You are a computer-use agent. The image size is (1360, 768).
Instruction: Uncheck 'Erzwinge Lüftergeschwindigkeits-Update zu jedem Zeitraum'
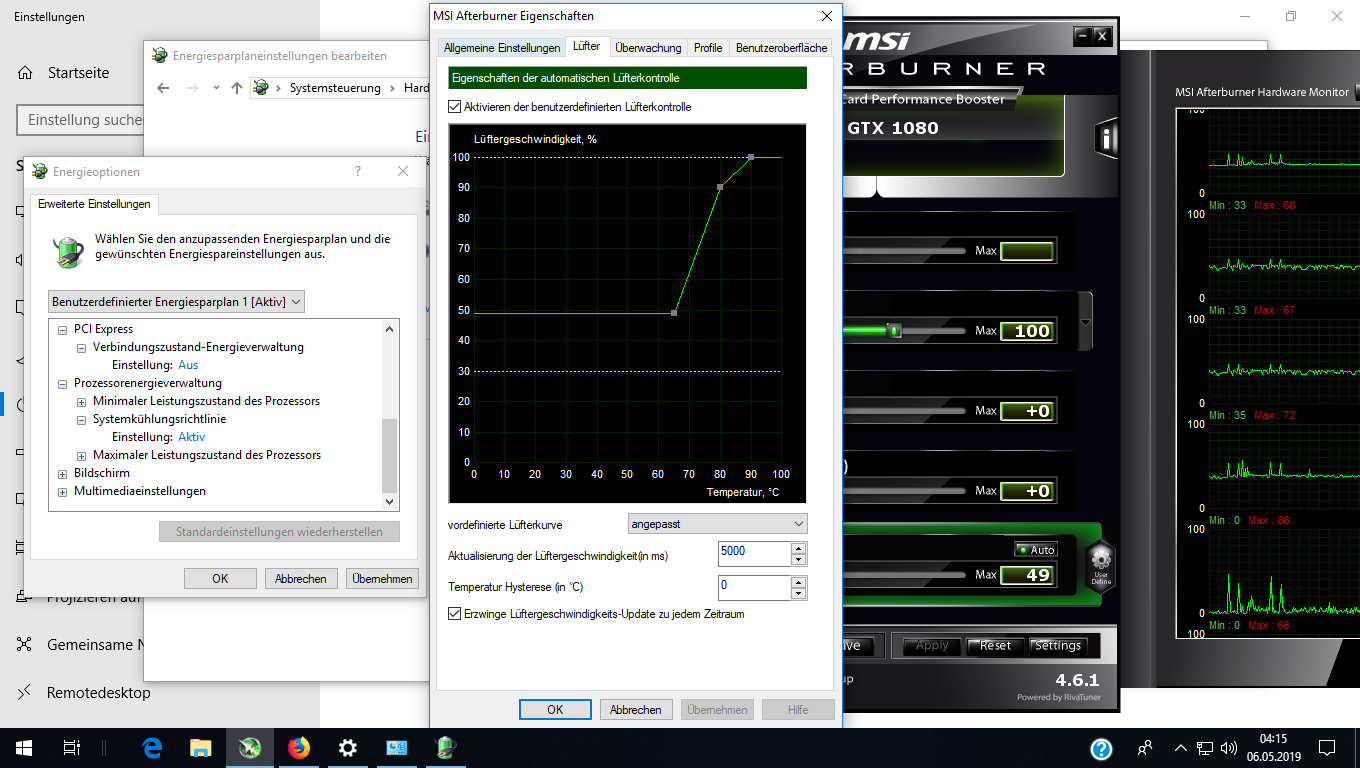tap(455, 614)
